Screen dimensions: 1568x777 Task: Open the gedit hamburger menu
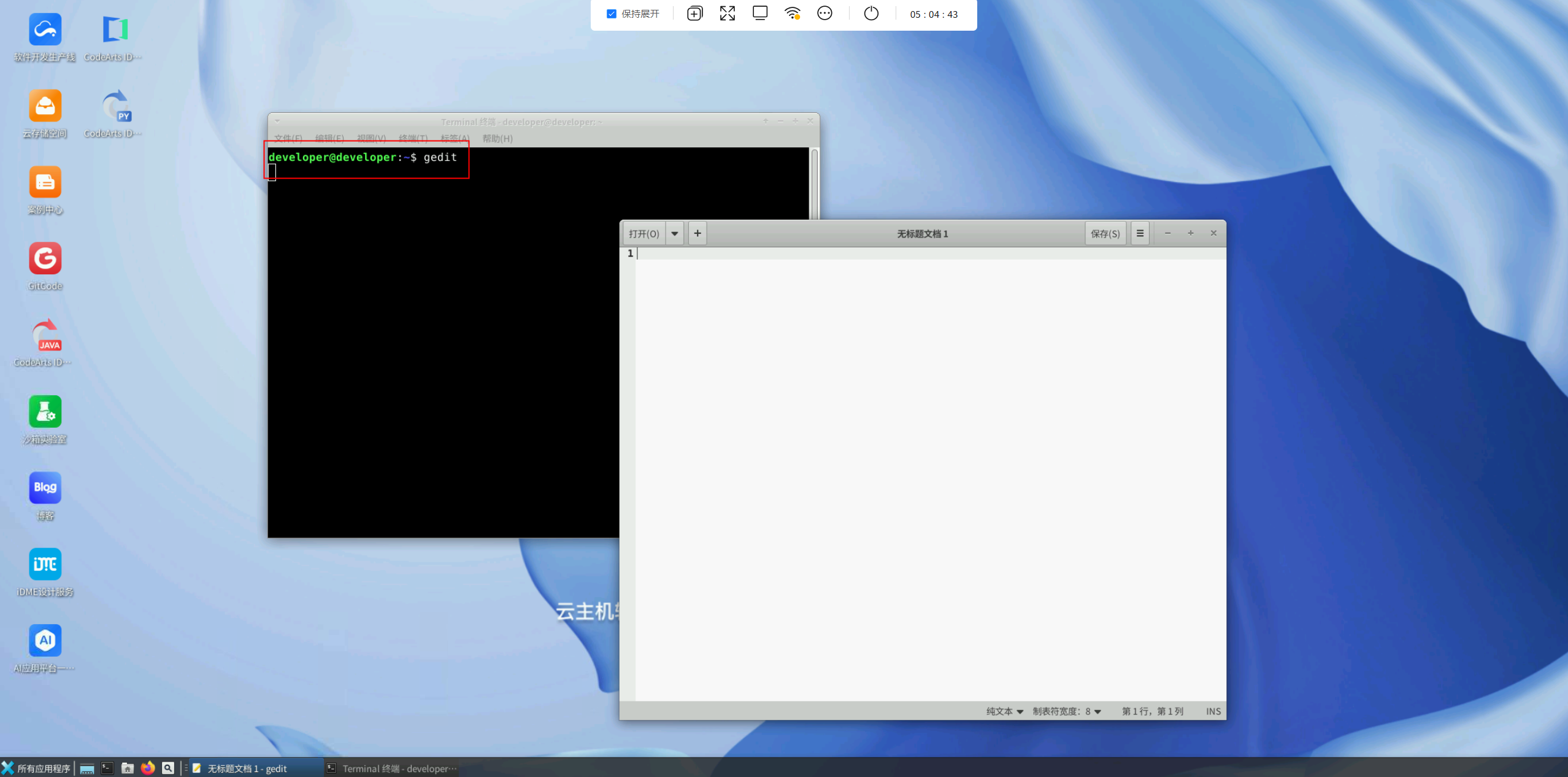click(1140, 233)
